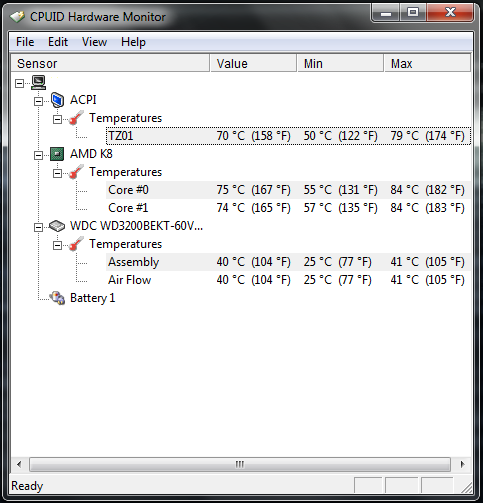Select the Core #1 row
The height and width of the screenshot is (503, 483).
(288, 208)
